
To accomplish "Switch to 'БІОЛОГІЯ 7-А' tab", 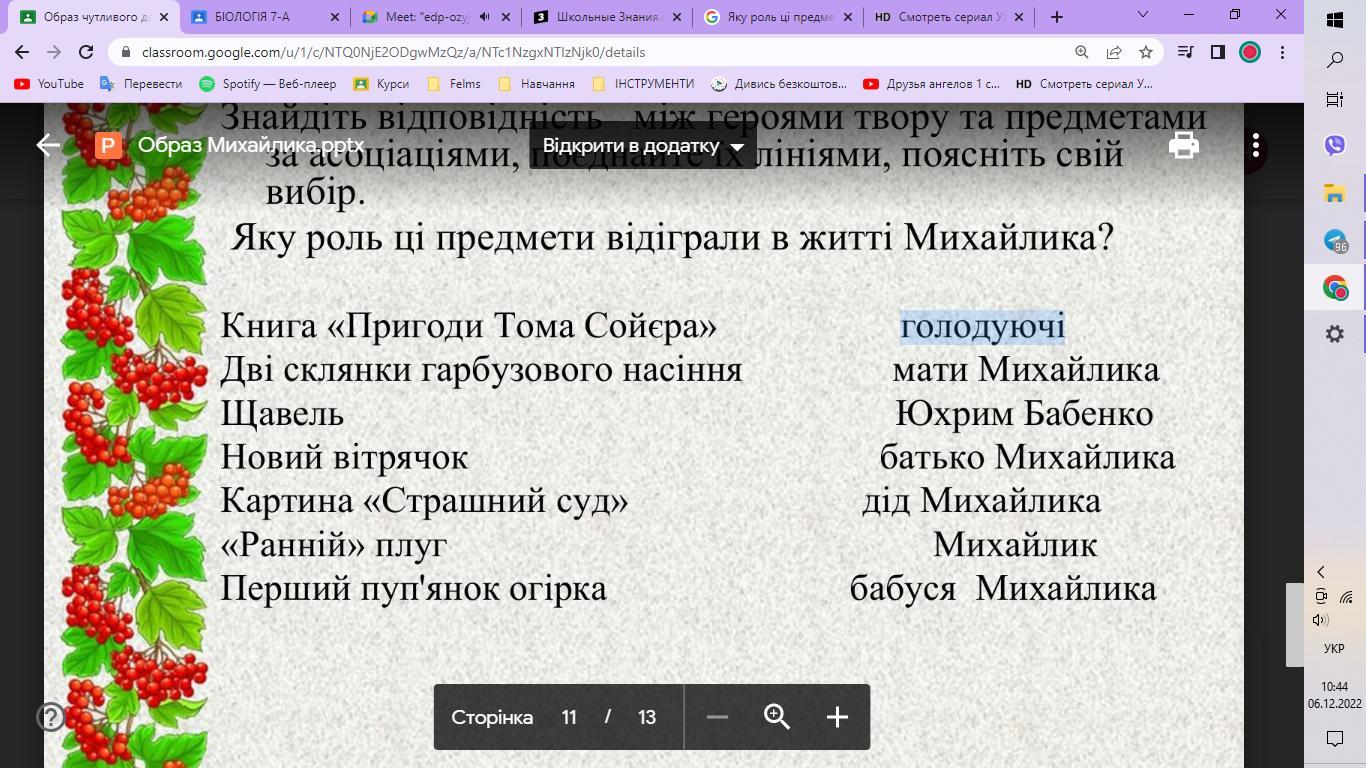I will [265, 17].
